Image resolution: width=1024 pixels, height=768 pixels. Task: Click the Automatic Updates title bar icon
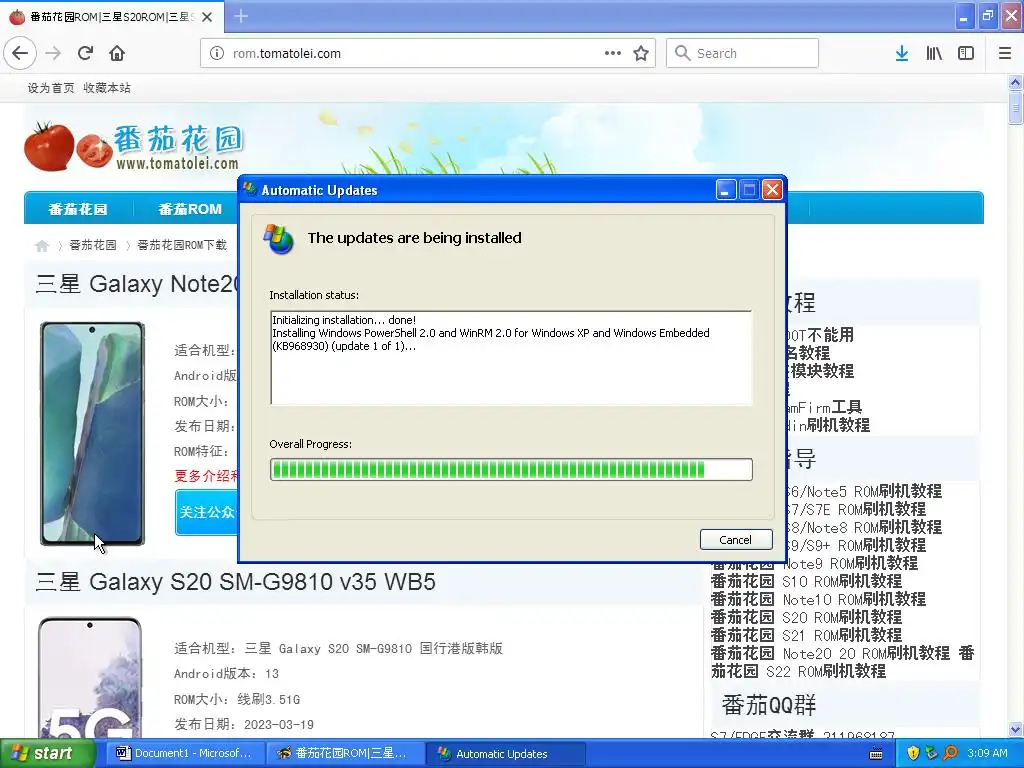tap(249, 190)
